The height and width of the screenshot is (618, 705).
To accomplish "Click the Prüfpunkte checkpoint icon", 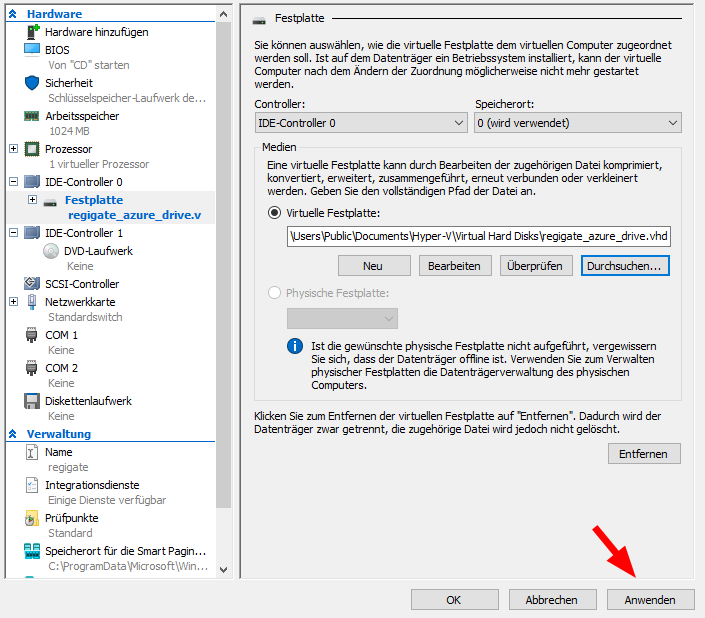I will coord(31,518).
